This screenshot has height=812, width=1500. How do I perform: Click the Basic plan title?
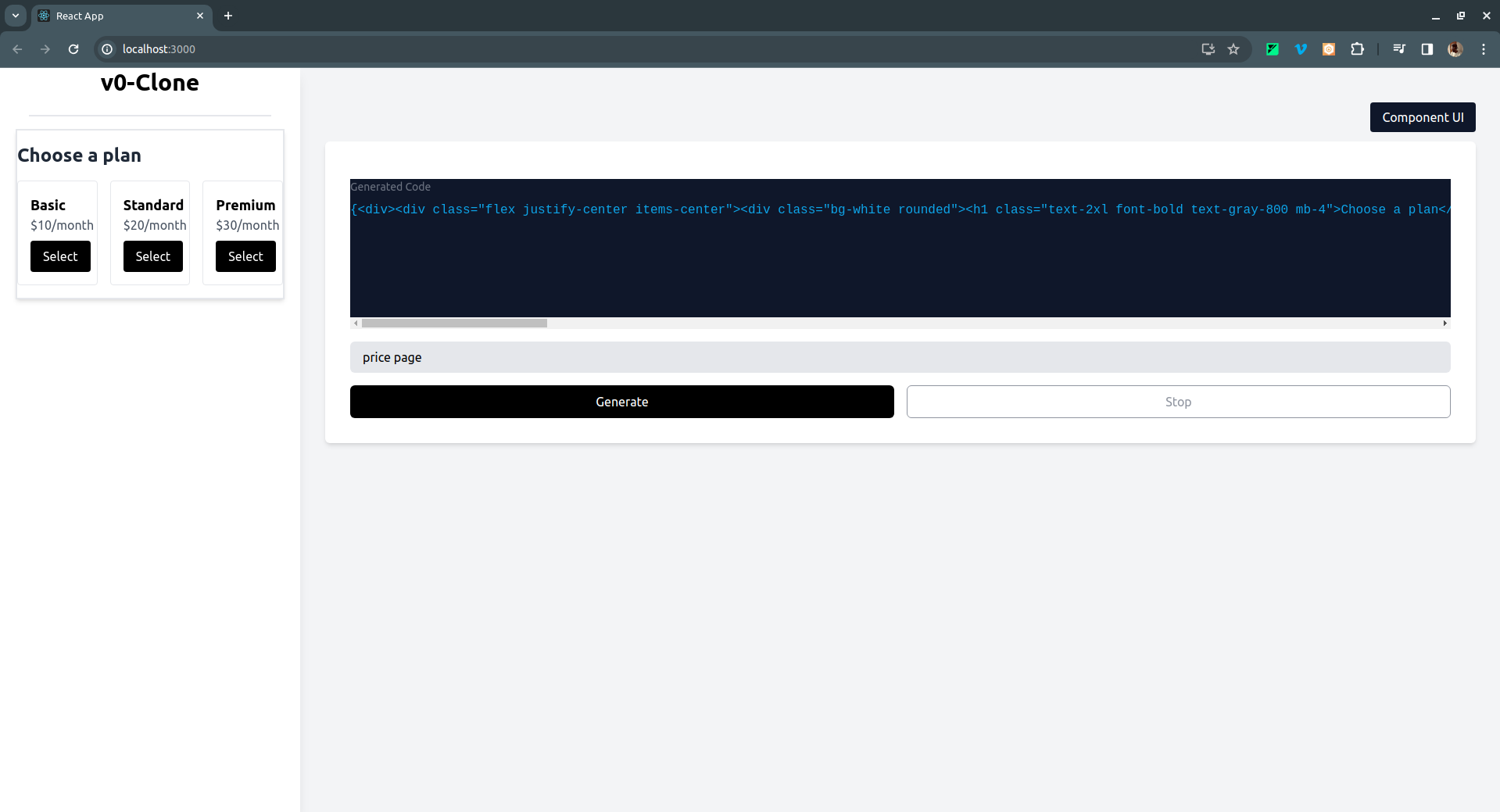click(48, 205)
